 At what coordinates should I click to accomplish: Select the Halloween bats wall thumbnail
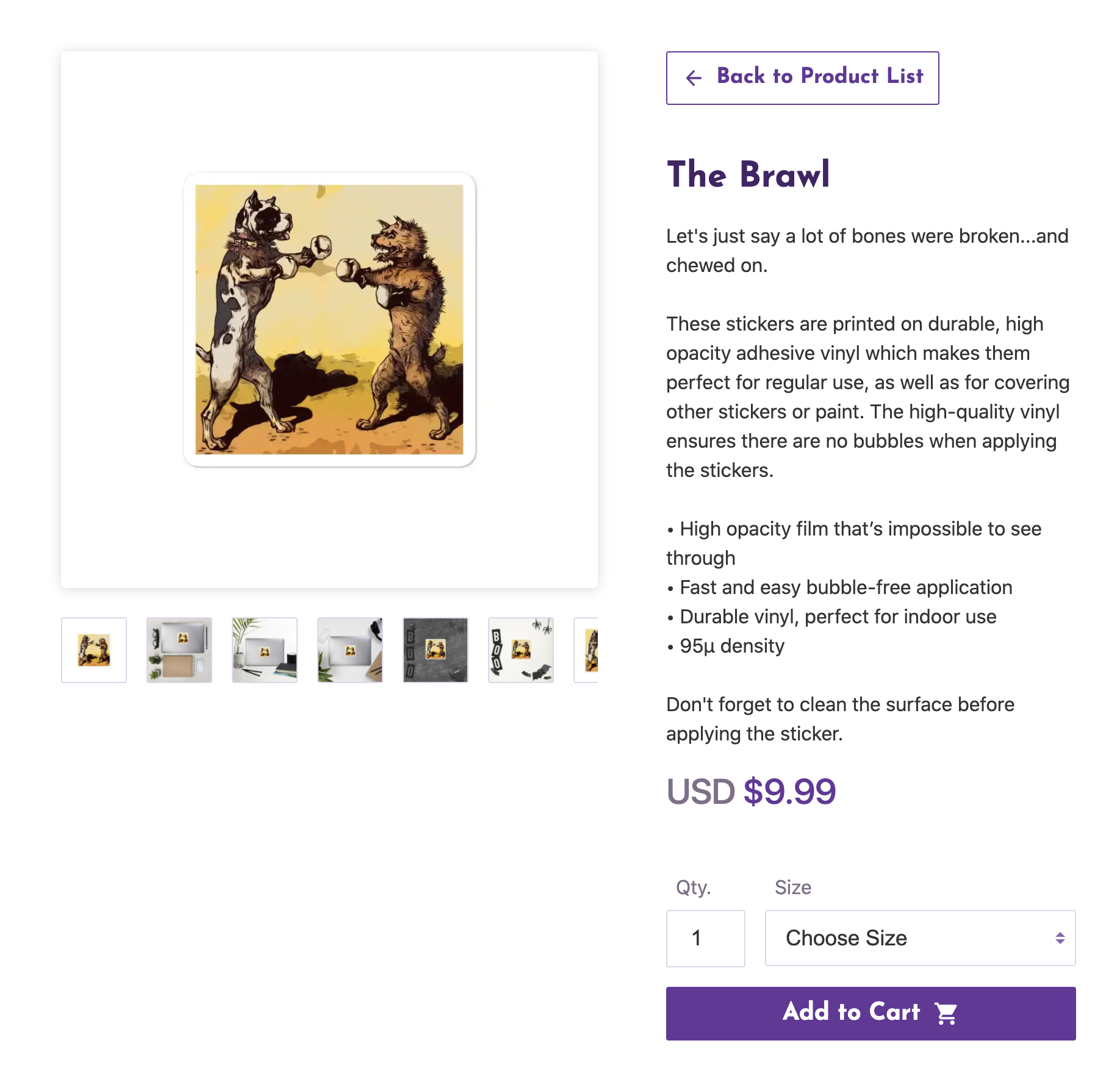(520, 650)
